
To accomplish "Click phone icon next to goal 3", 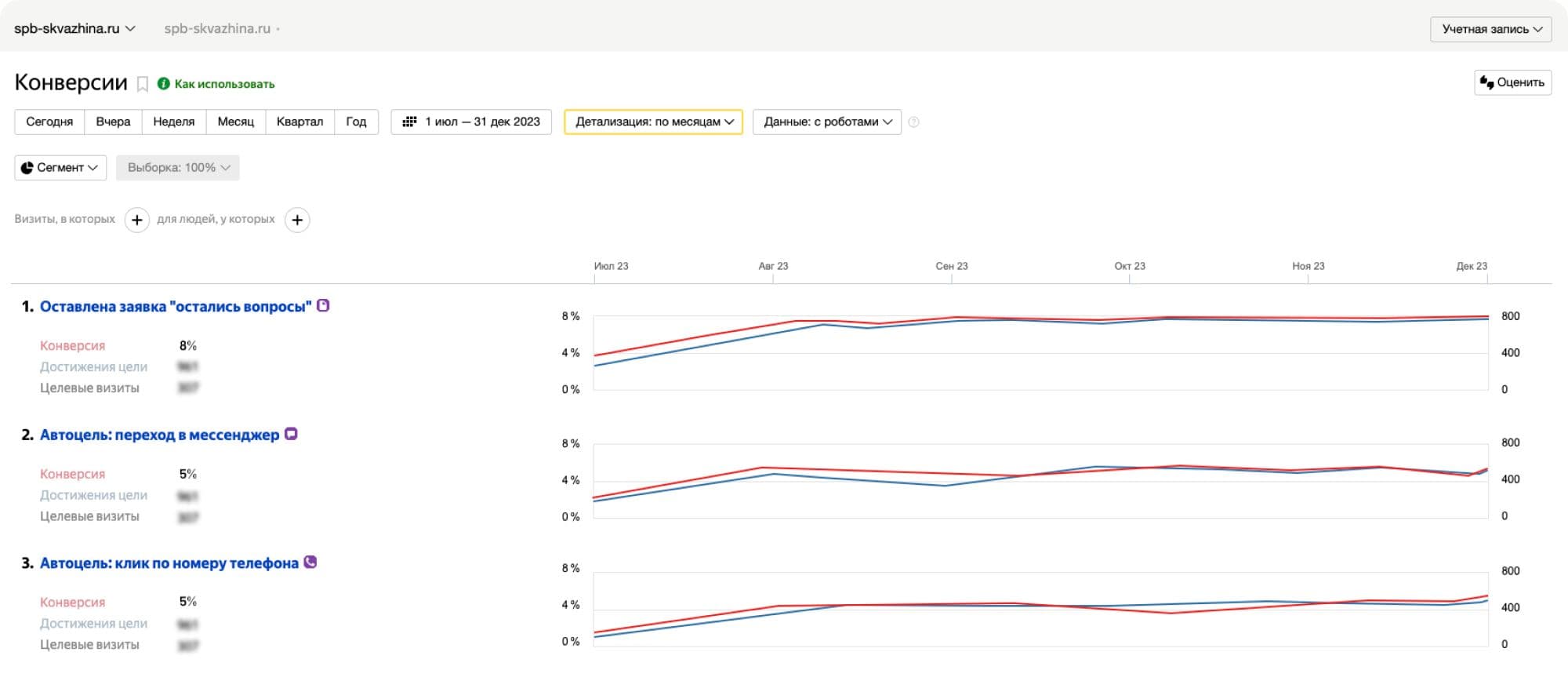I will [x=310, y=563].
